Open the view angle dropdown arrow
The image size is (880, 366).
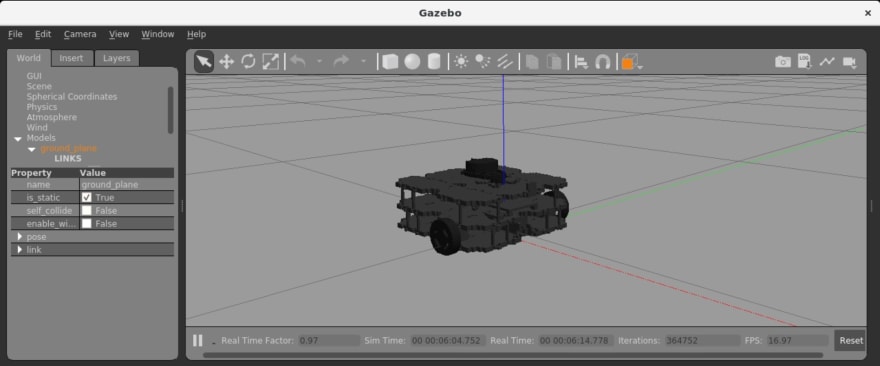tap(640, 67)
